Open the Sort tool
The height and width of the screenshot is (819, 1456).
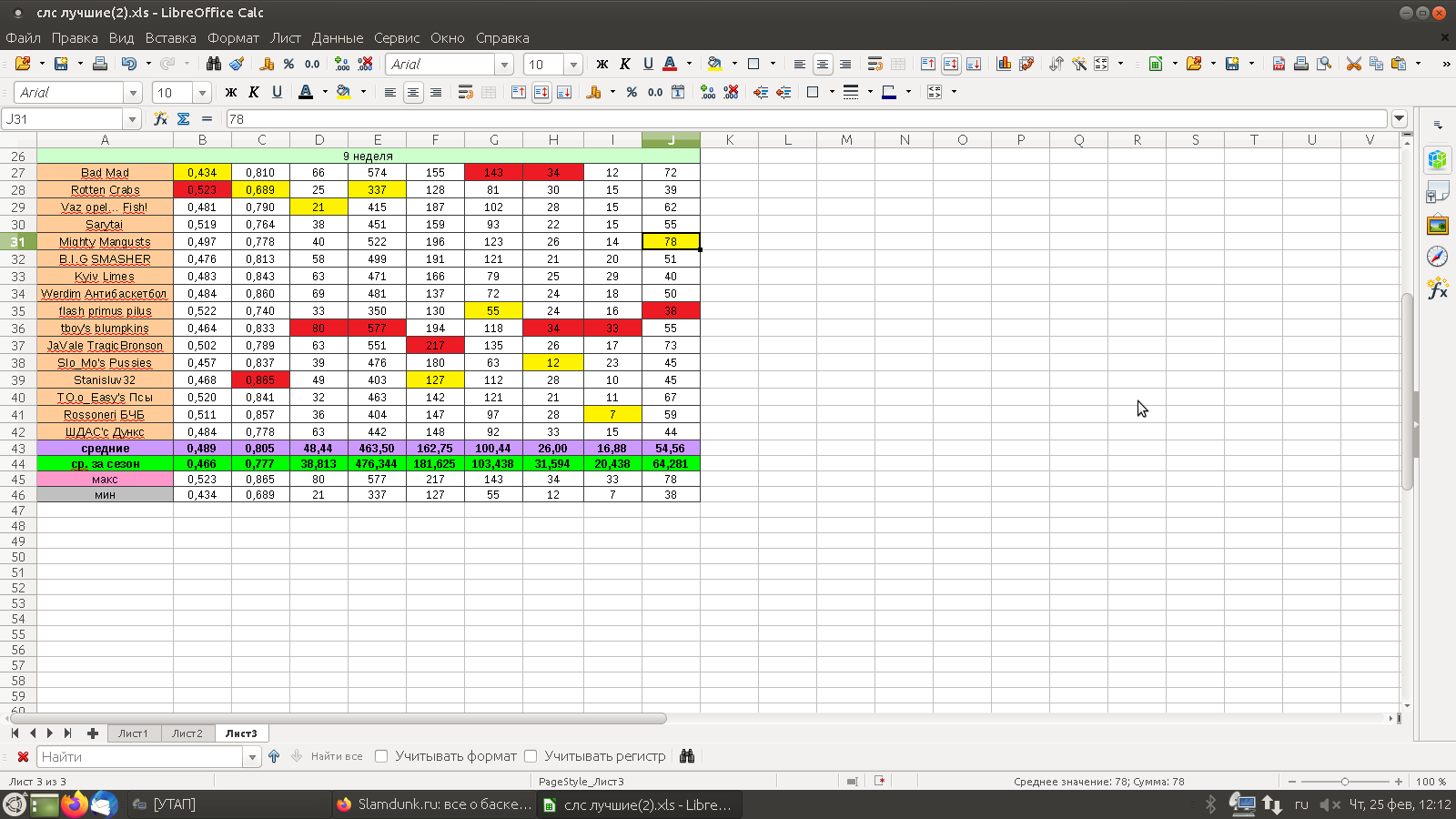1056,64
